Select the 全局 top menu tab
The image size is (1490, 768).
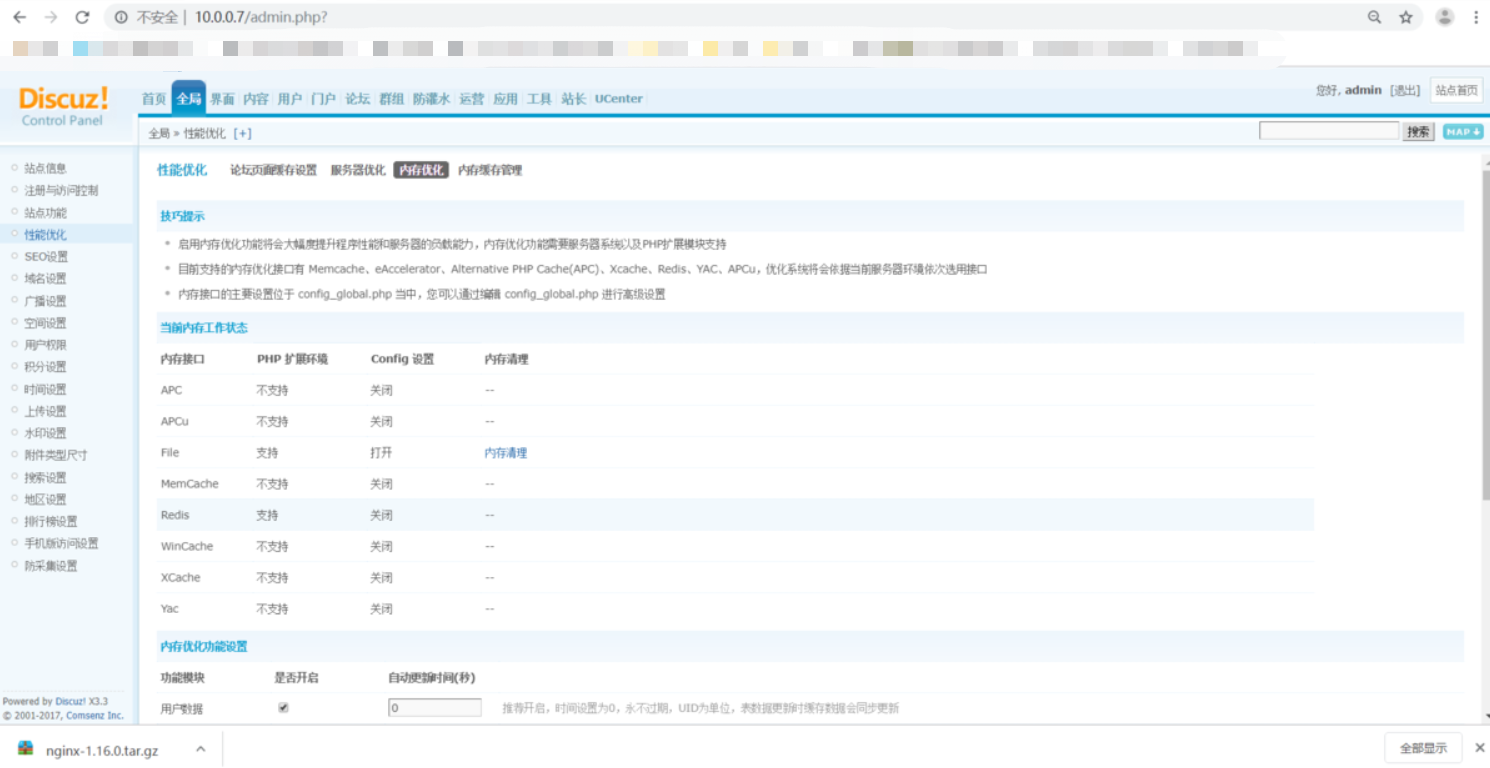point(188,98)
